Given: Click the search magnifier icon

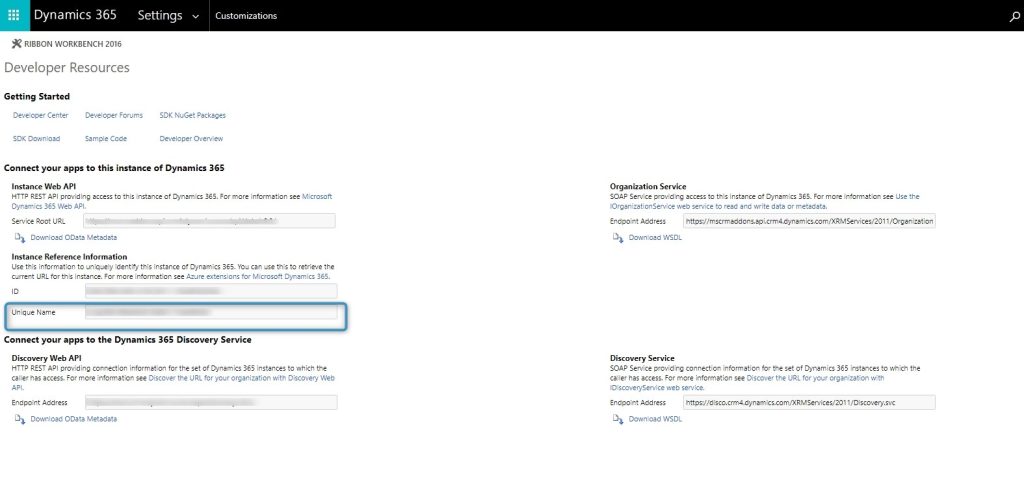Looking at the screenshot, I should click(x=1014, y=16).
